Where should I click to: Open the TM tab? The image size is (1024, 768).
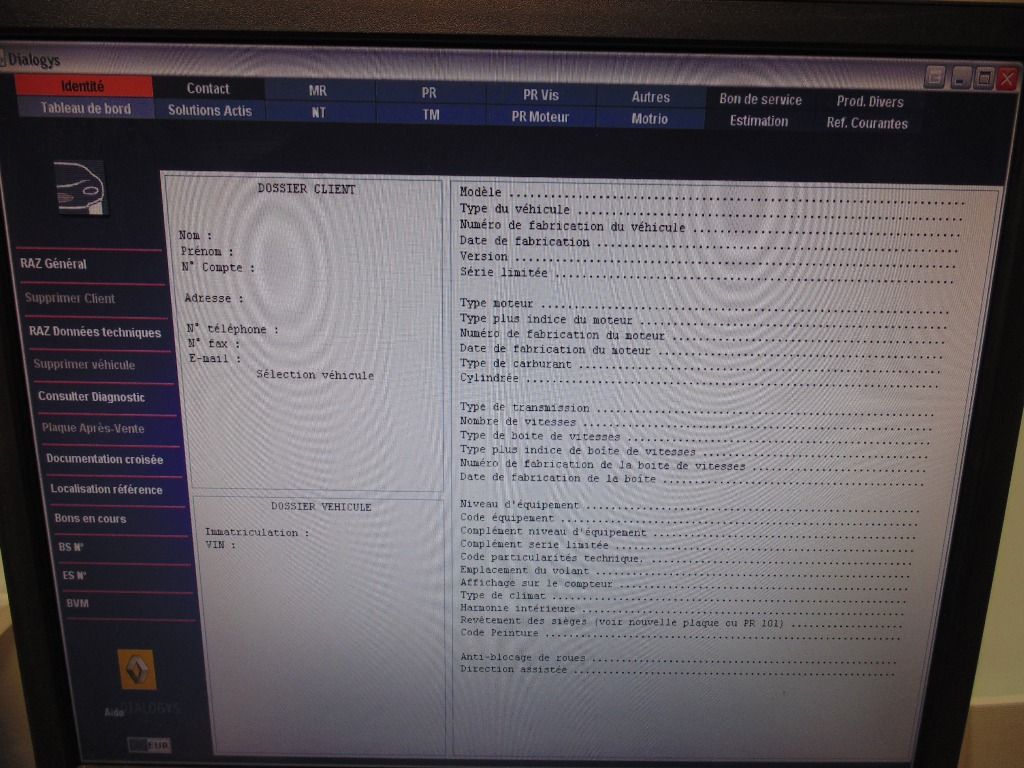(431, 115)
